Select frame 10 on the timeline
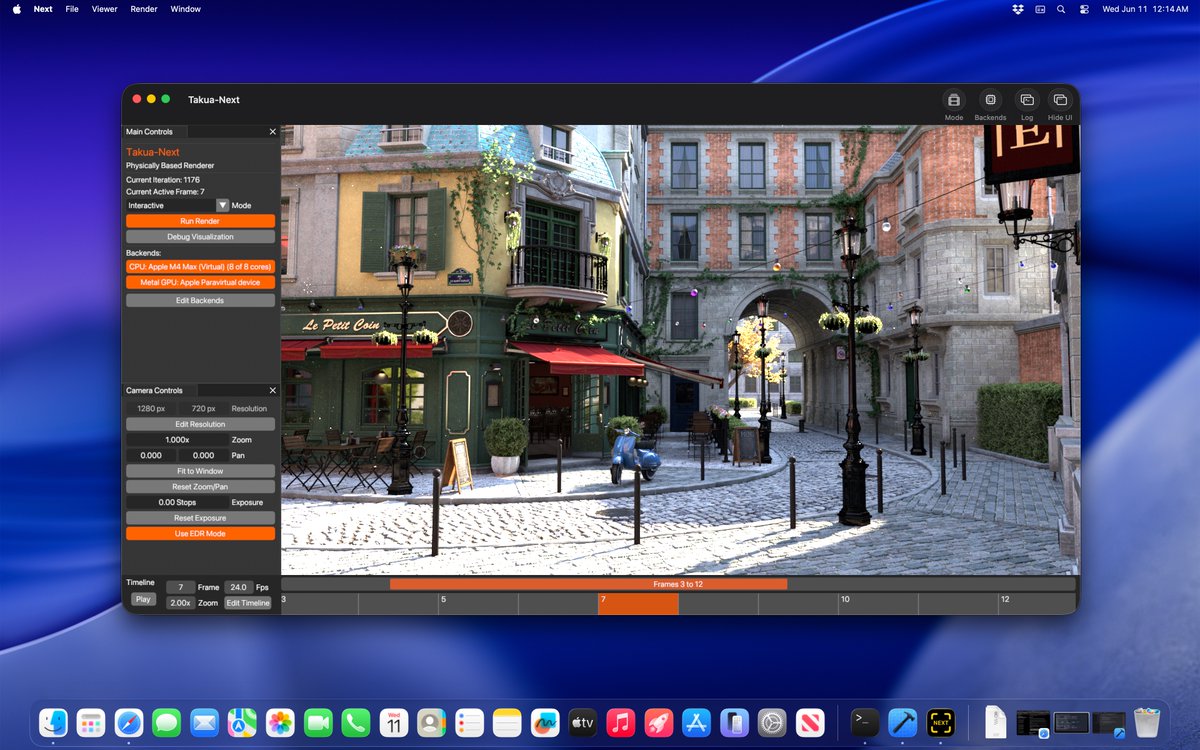The image size is (1200, 750). (878, 604)
